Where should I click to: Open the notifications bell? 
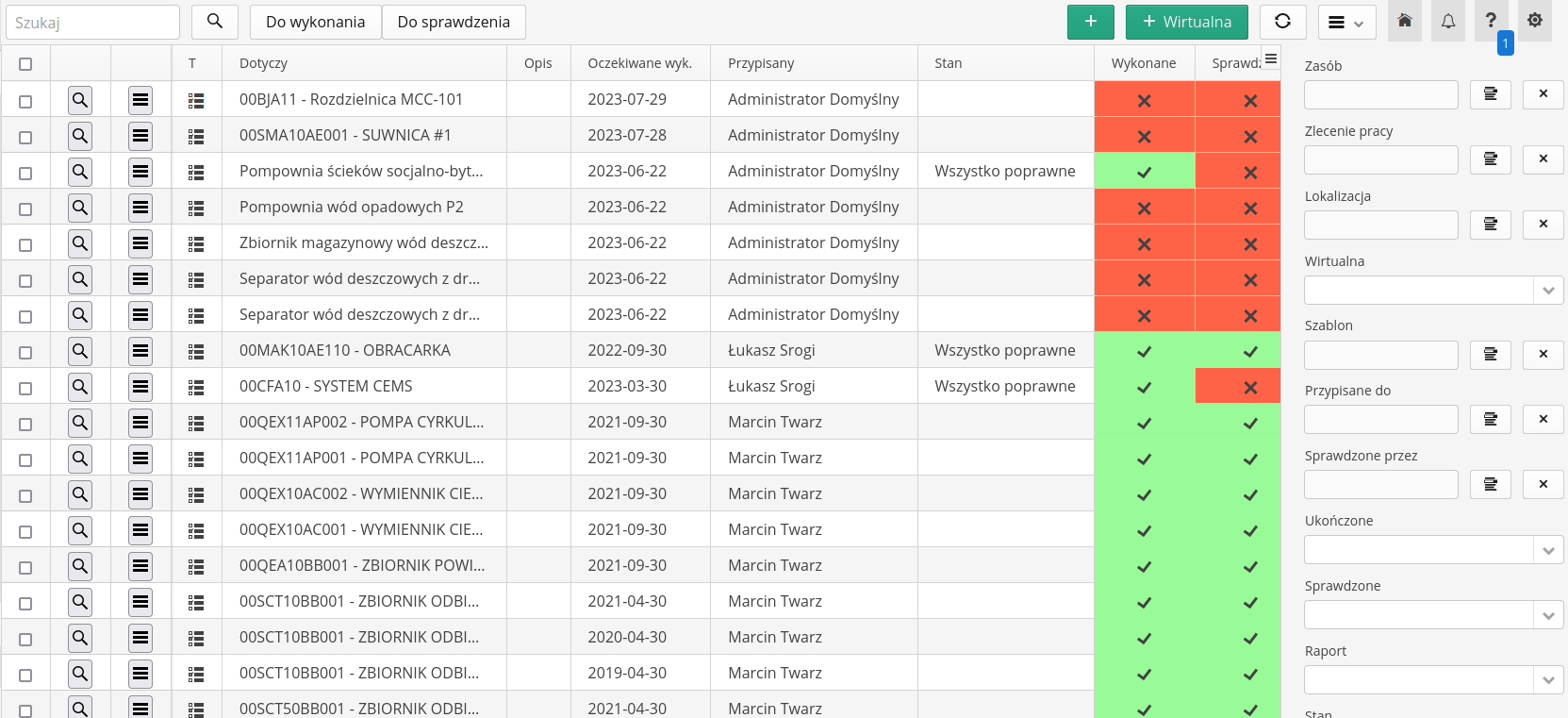point(1447,22)
